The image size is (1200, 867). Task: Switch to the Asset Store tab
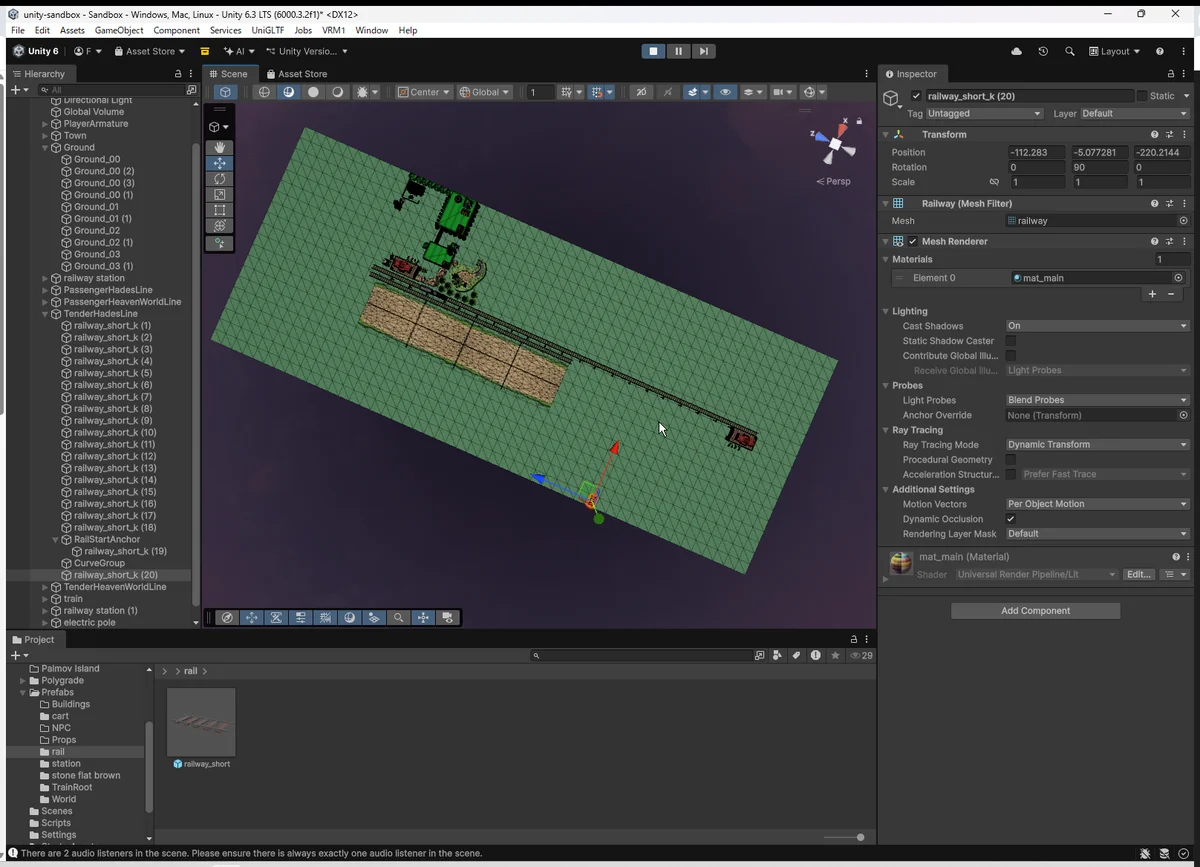pyautogui.click(x=297, y=74)
